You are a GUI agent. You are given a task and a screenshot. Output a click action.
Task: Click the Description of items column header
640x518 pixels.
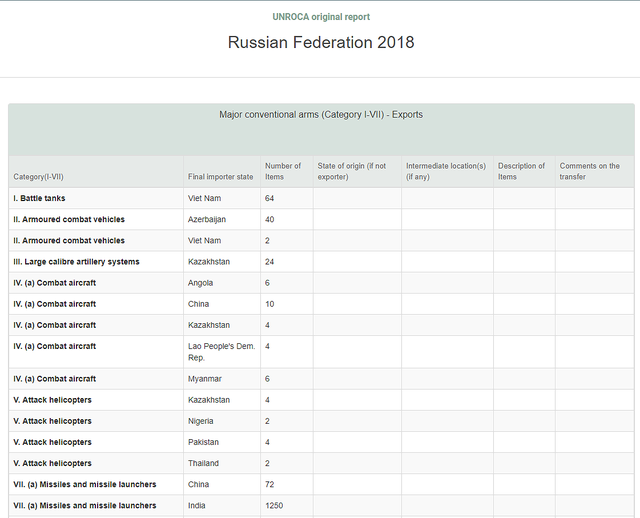click(521, 171)
